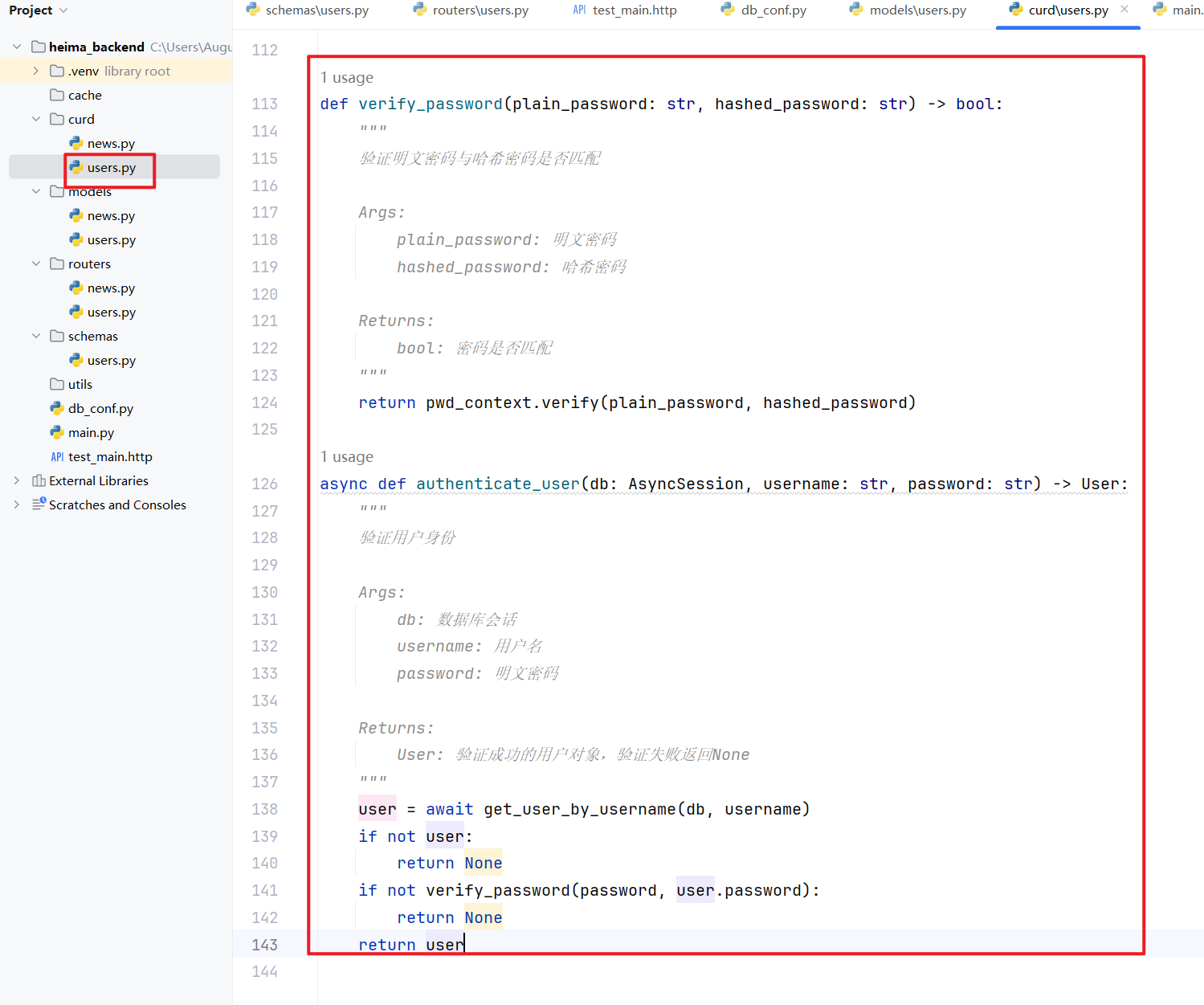1204x1005 pixels.
Task: Collapse the heima_backend root folder
Action: 17,47
